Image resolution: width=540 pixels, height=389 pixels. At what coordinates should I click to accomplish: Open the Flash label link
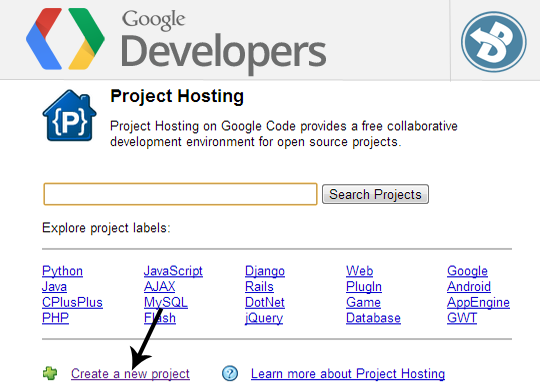tap(160, 318)
